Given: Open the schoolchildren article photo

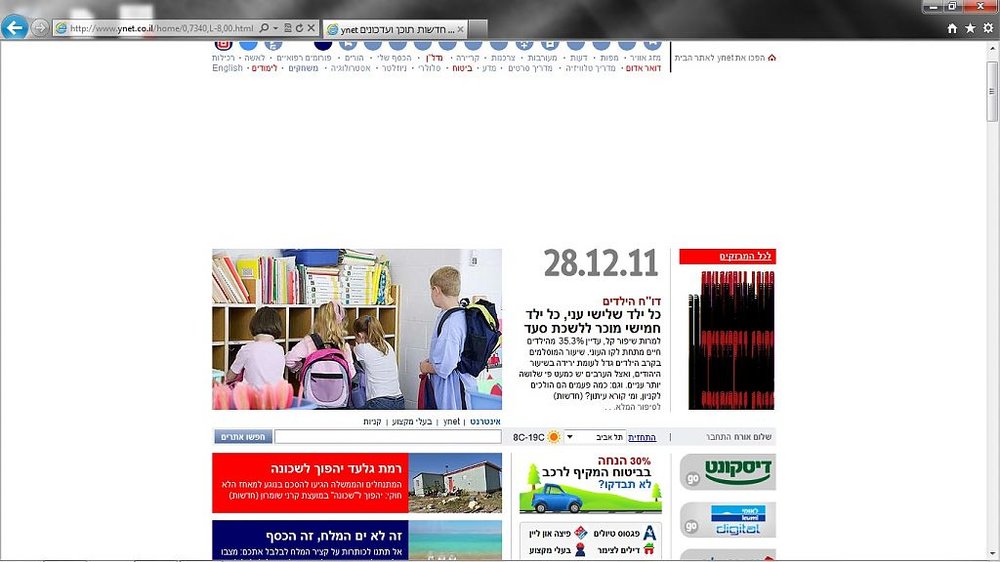Looking at the screenshot, I should tap(357, 329).
